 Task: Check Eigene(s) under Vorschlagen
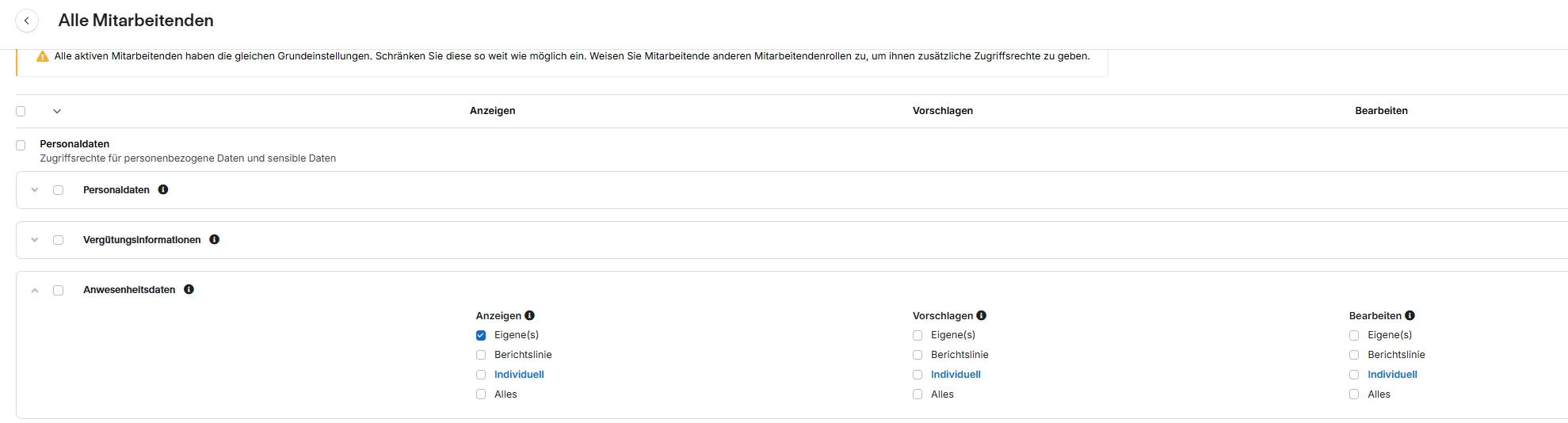[918, 335]
